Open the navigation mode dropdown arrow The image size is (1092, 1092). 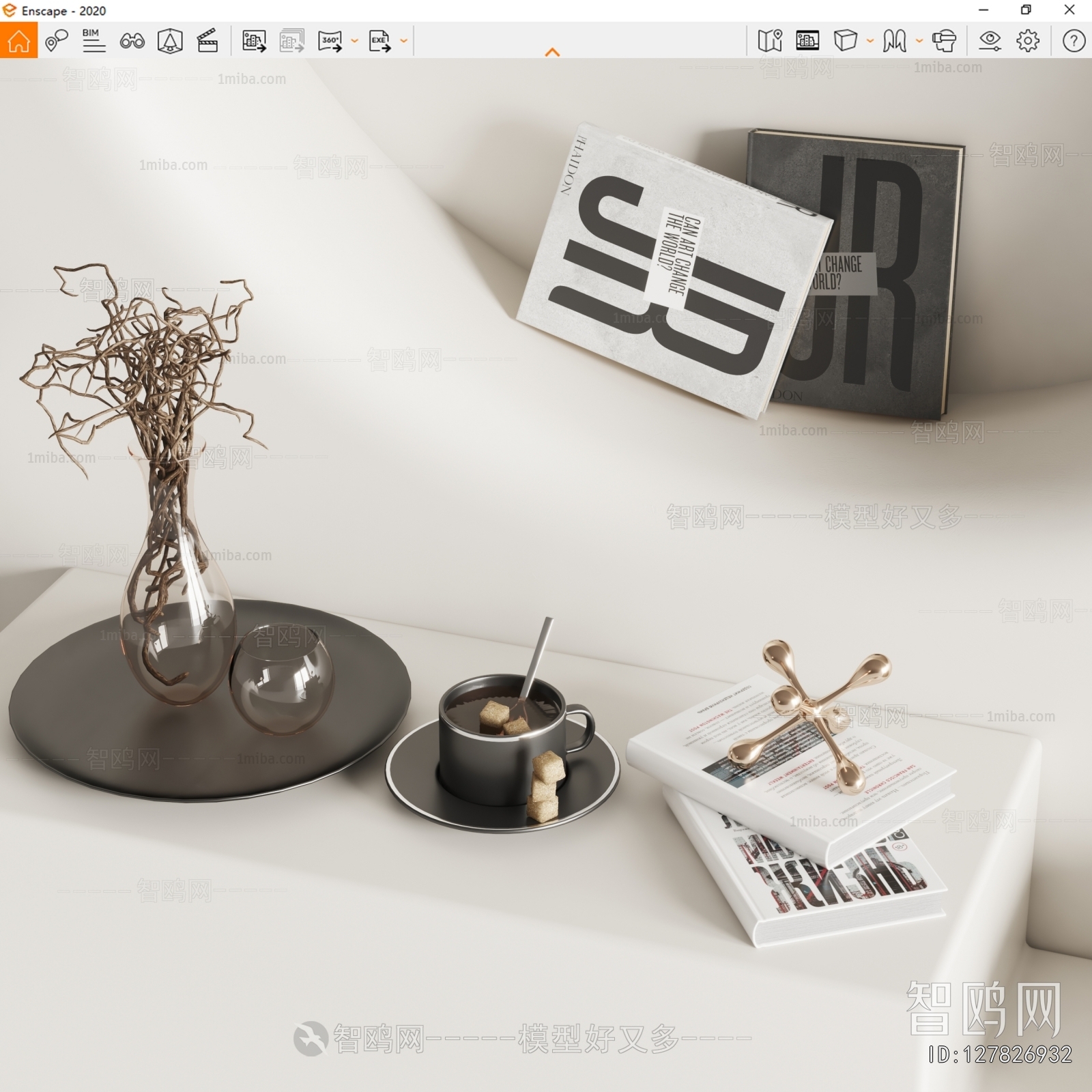tap(919, 41)
